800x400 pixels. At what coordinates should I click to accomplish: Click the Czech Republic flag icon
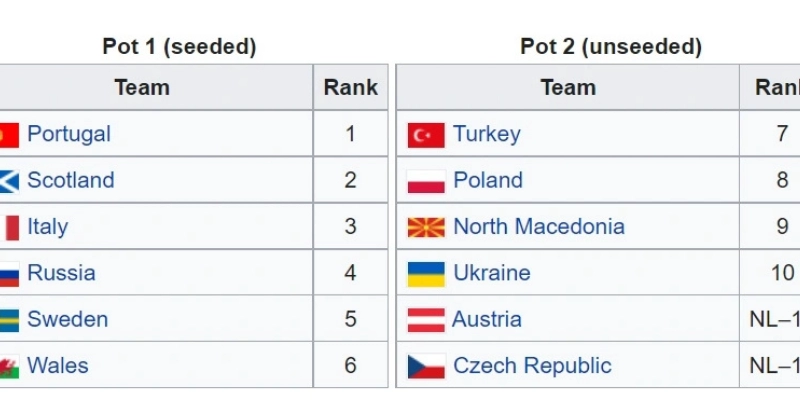(x=426, y=366)
